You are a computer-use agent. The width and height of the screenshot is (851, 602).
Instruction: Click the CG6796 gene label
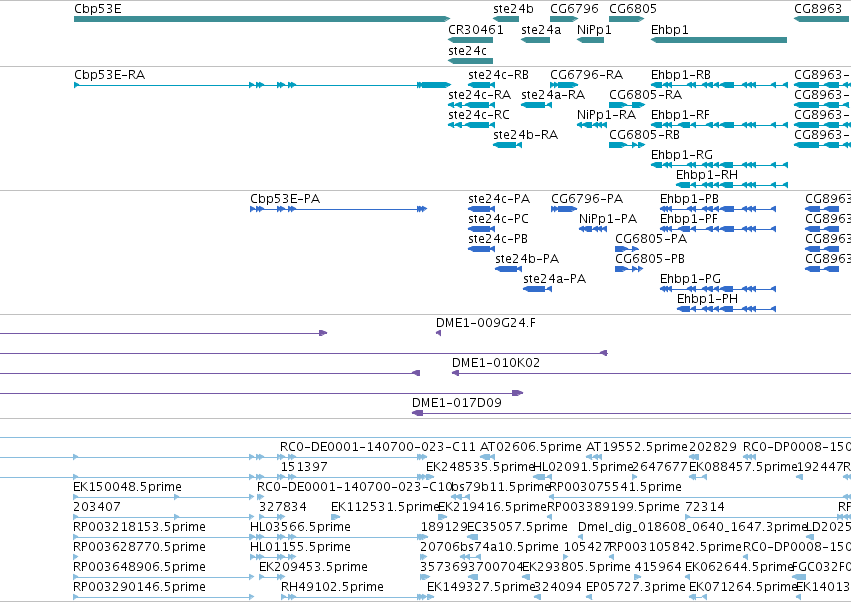(574, 9)
